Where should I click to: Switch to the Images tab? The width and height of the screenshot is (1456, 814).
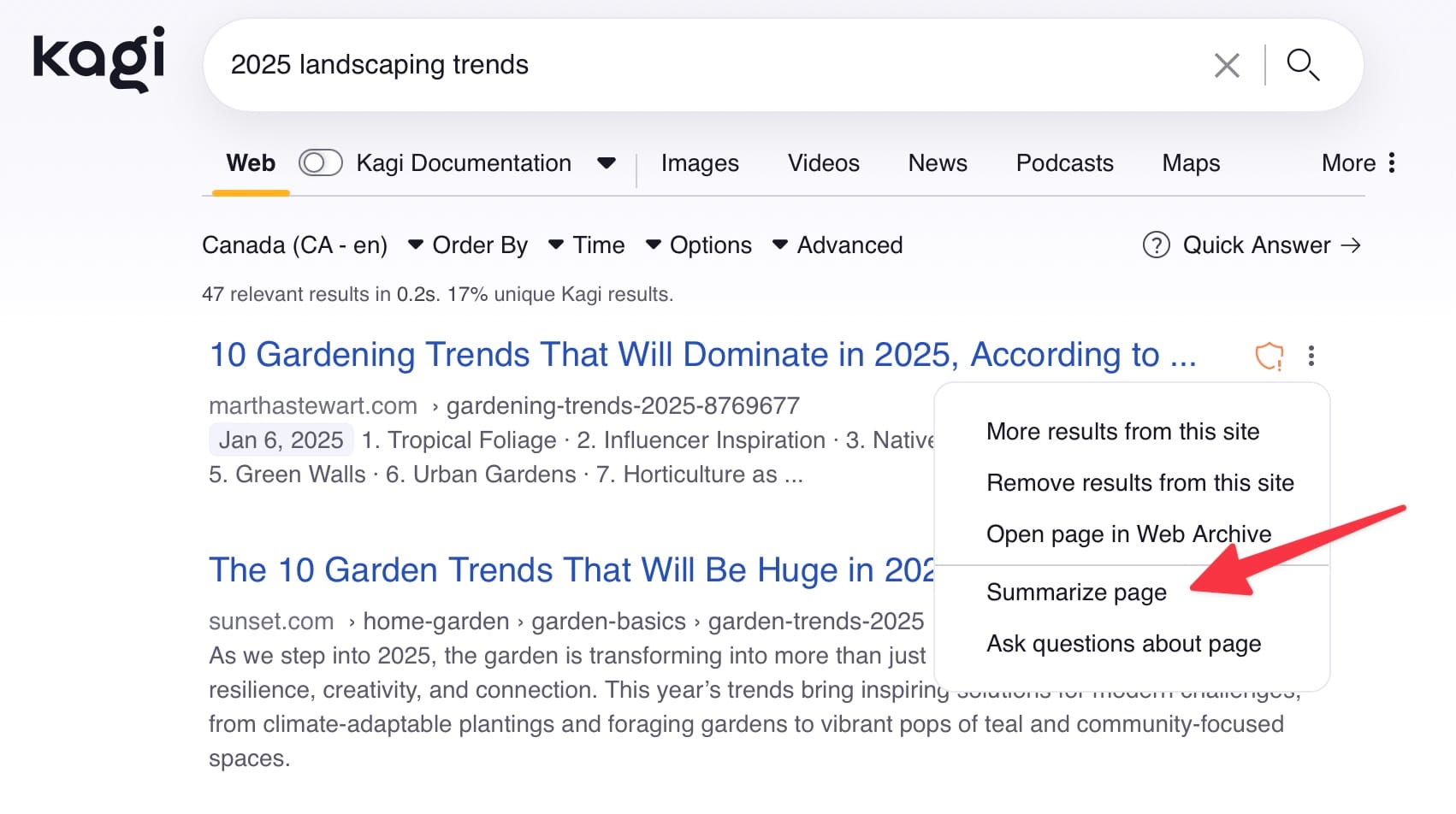point(700,162)
